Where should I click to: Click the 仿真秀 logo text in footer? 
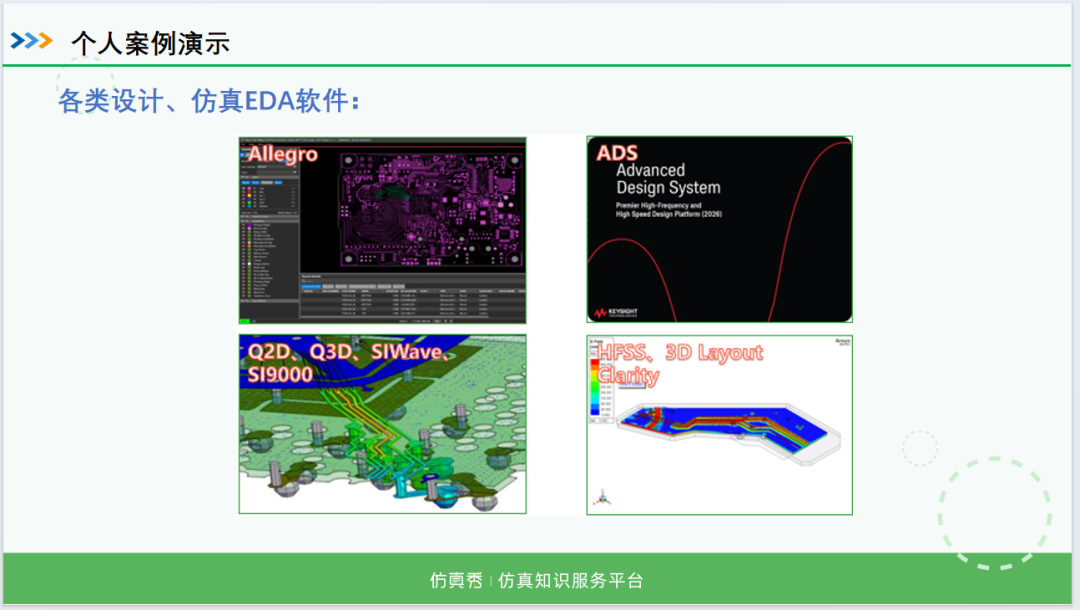point(456,580)
